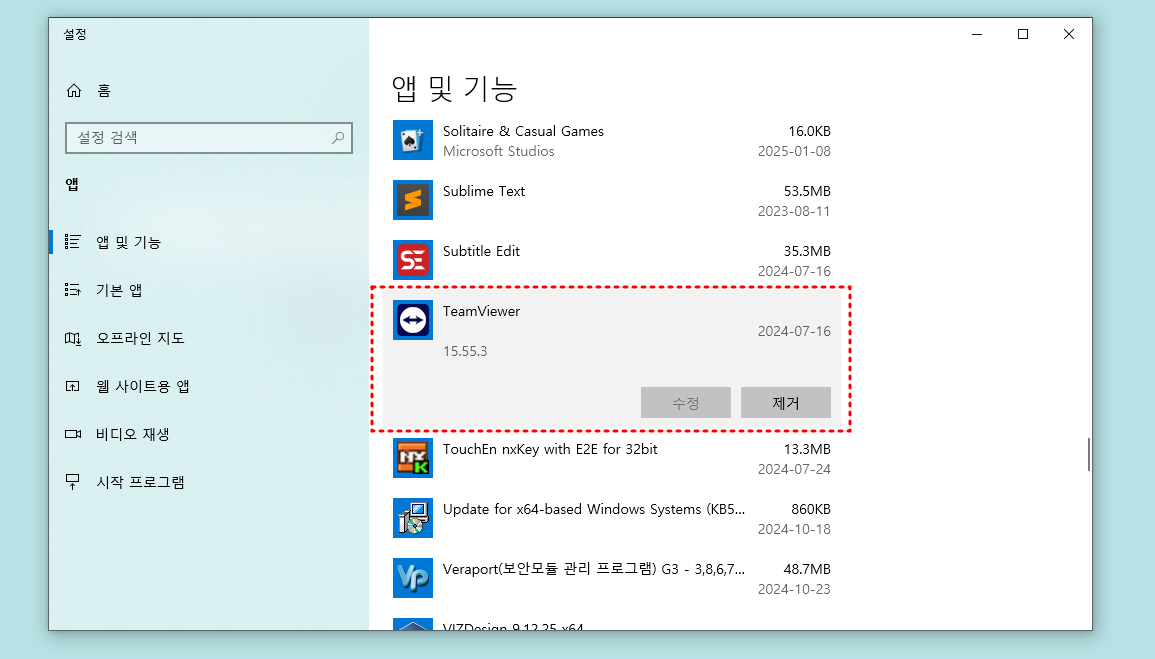Viewport: 1155px width, 659px height.
Task: Click Microsoft Studios publisher text
Action: (x=499, y=151)
